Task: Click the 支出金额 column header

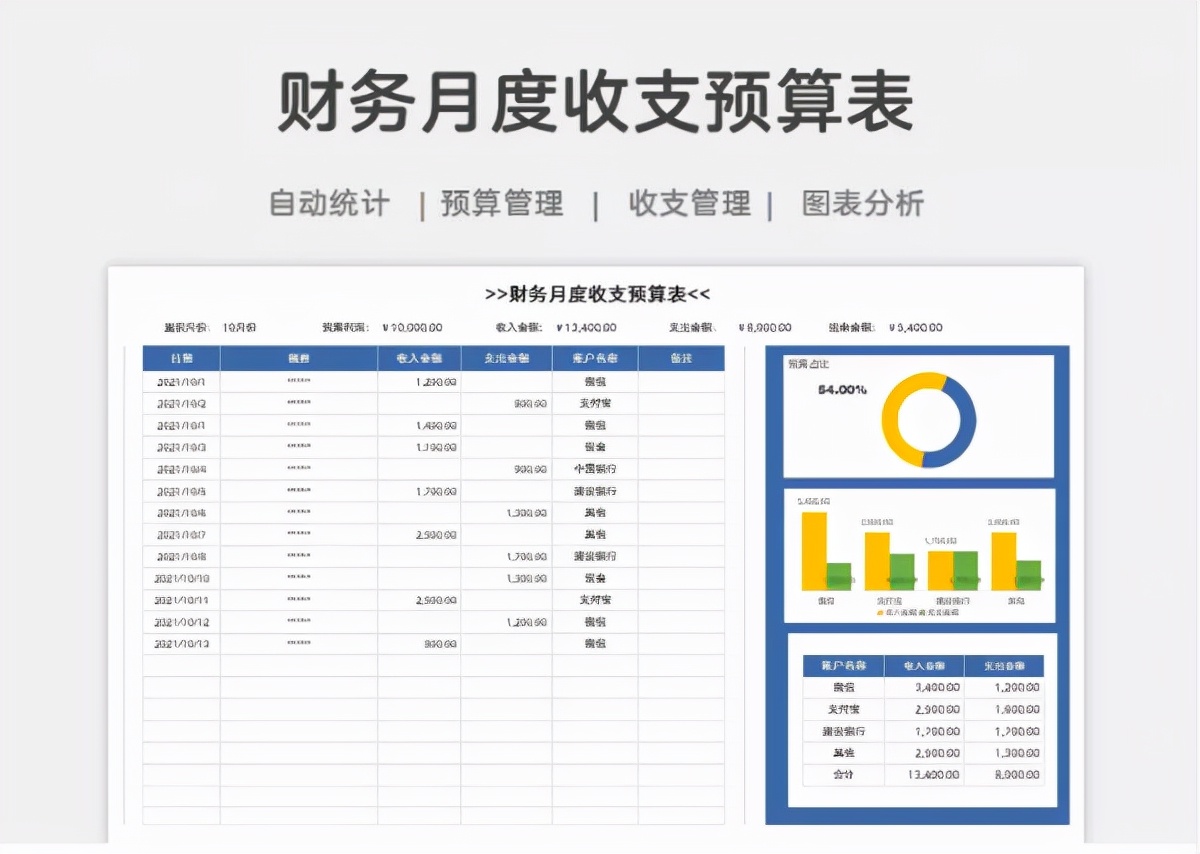Action: (x=505, y=357)
